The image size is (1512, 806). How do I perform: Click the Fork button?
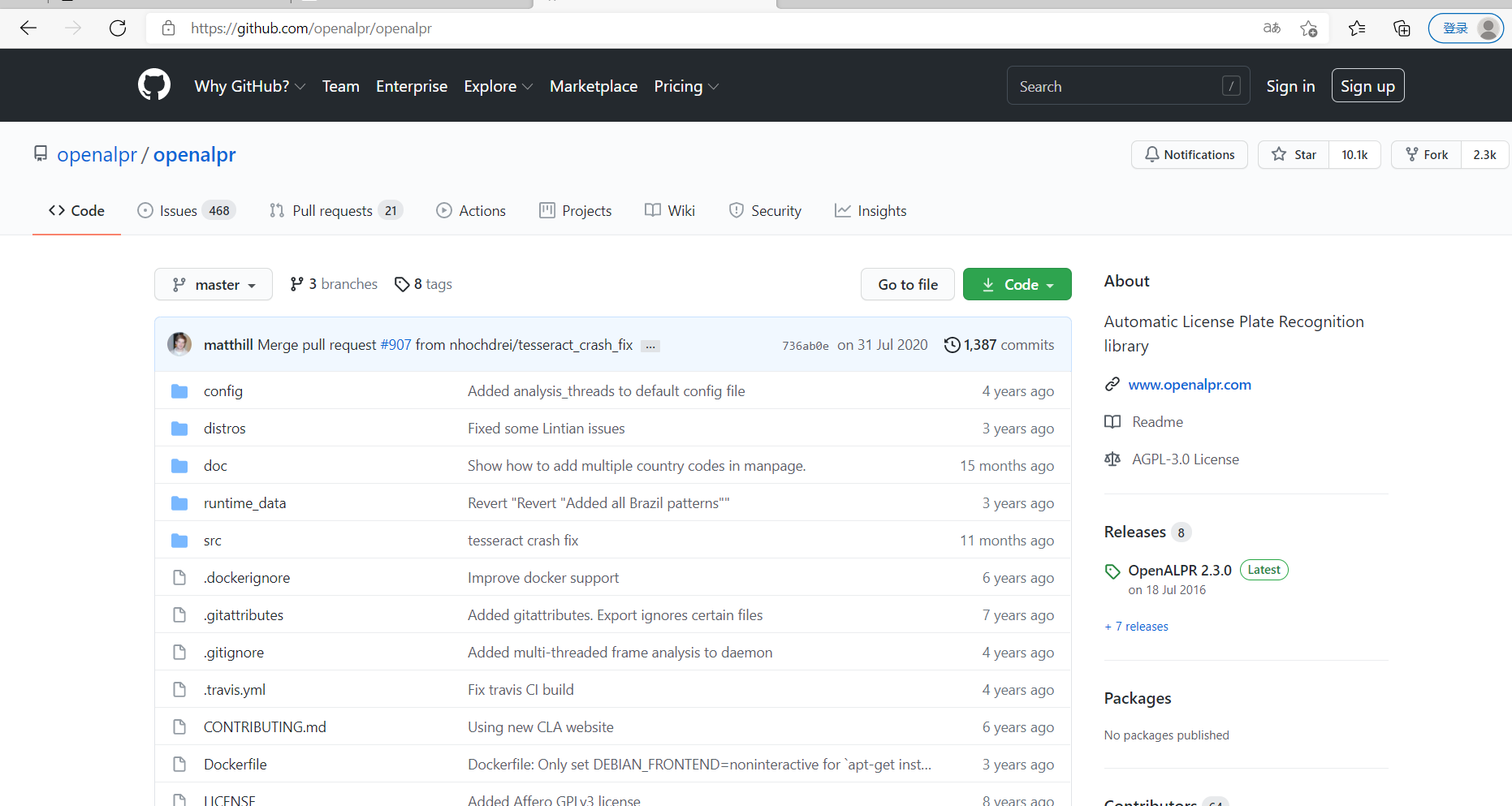tap(1427, 154)
